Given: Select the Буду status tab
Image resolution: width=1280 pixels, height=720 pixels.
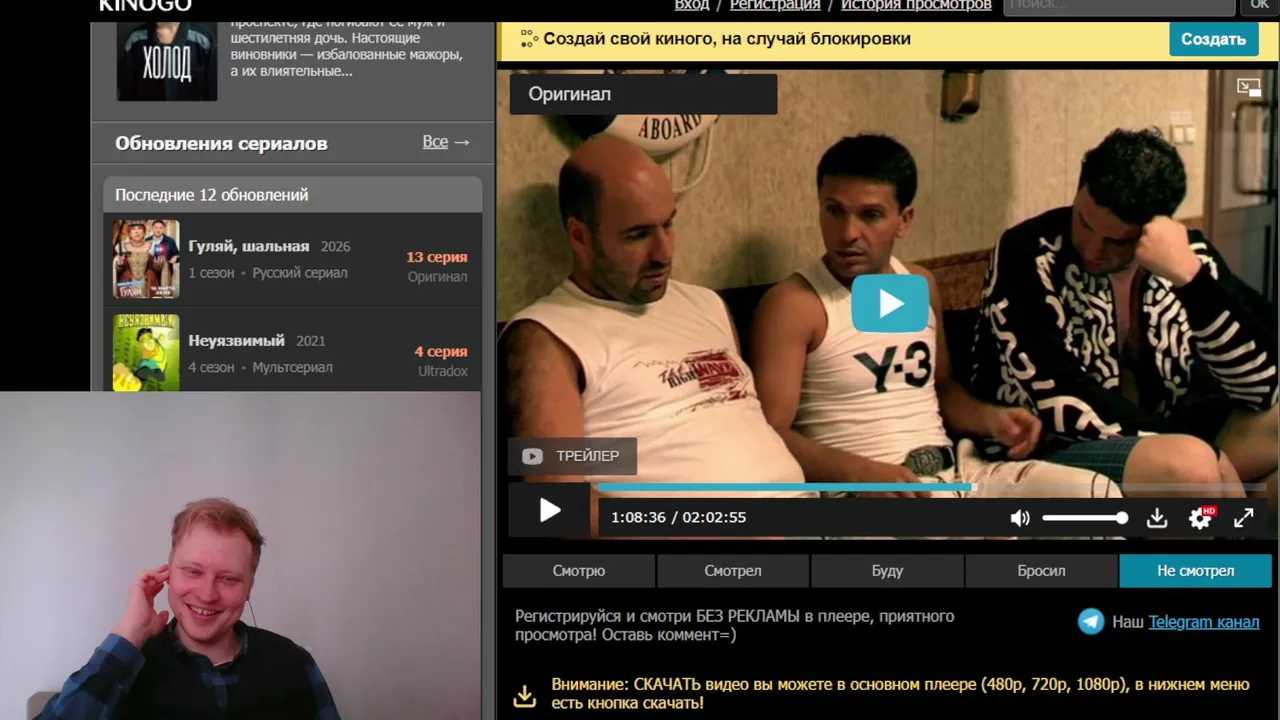Looking at the screenshot, I should [x=887, y=571].
